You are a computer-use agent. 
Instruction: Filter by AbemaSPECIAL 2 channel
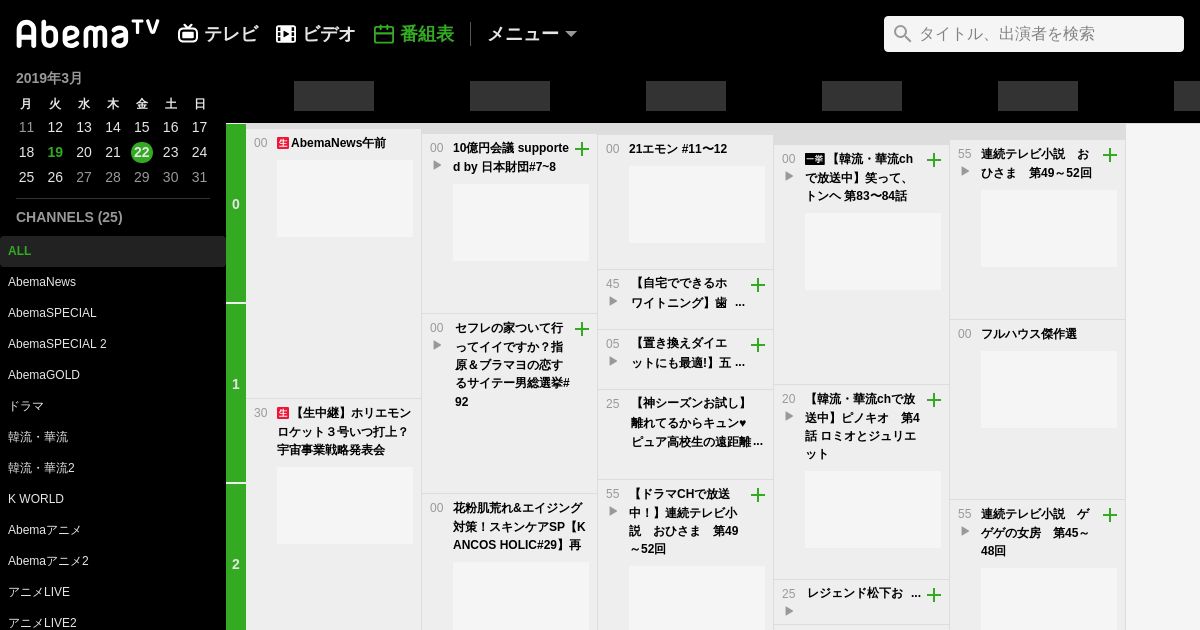(112, 344)
